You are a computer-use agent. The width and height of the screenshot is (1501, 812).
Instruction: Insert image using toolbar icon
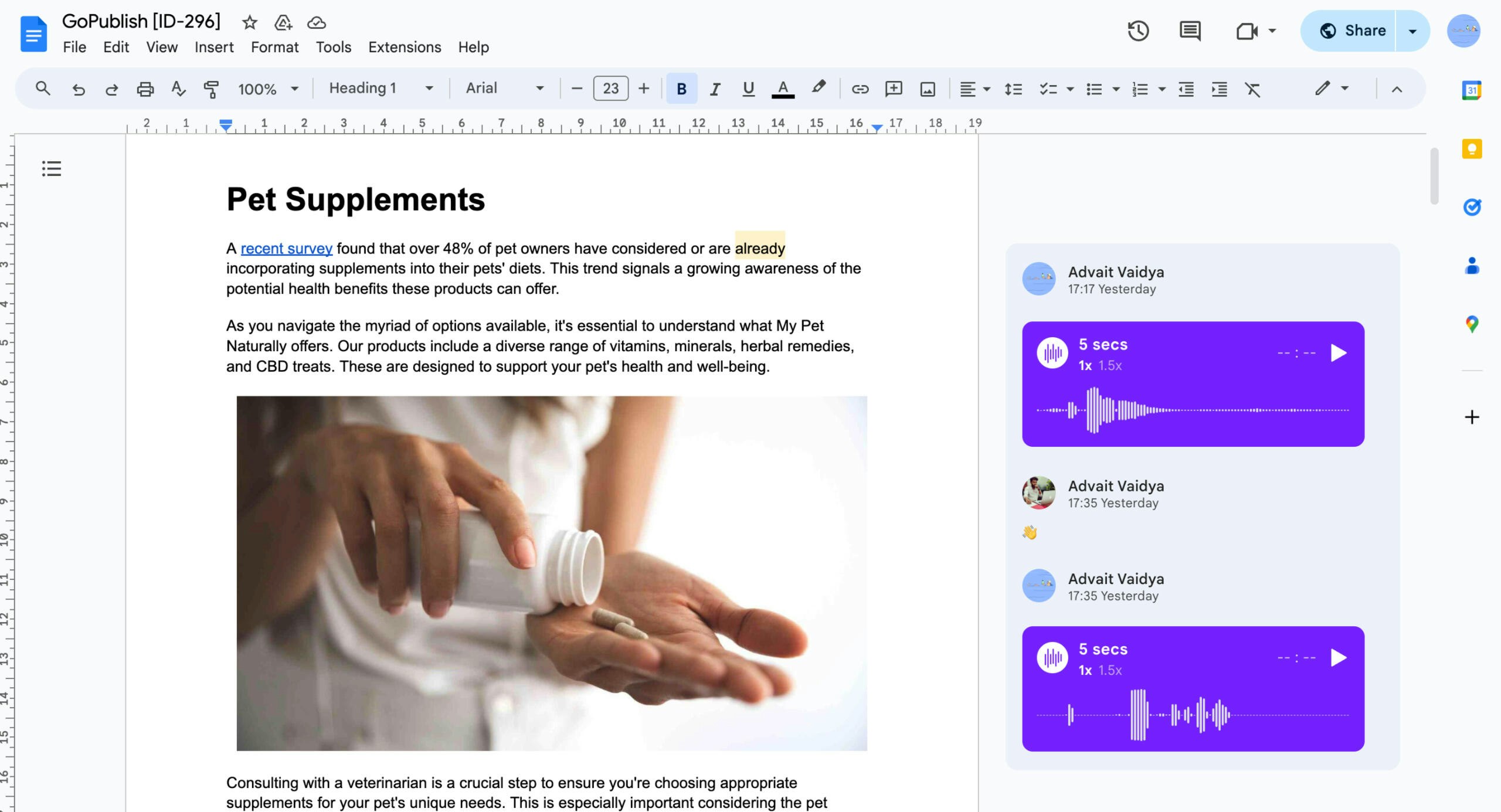[x=928, y=89]
